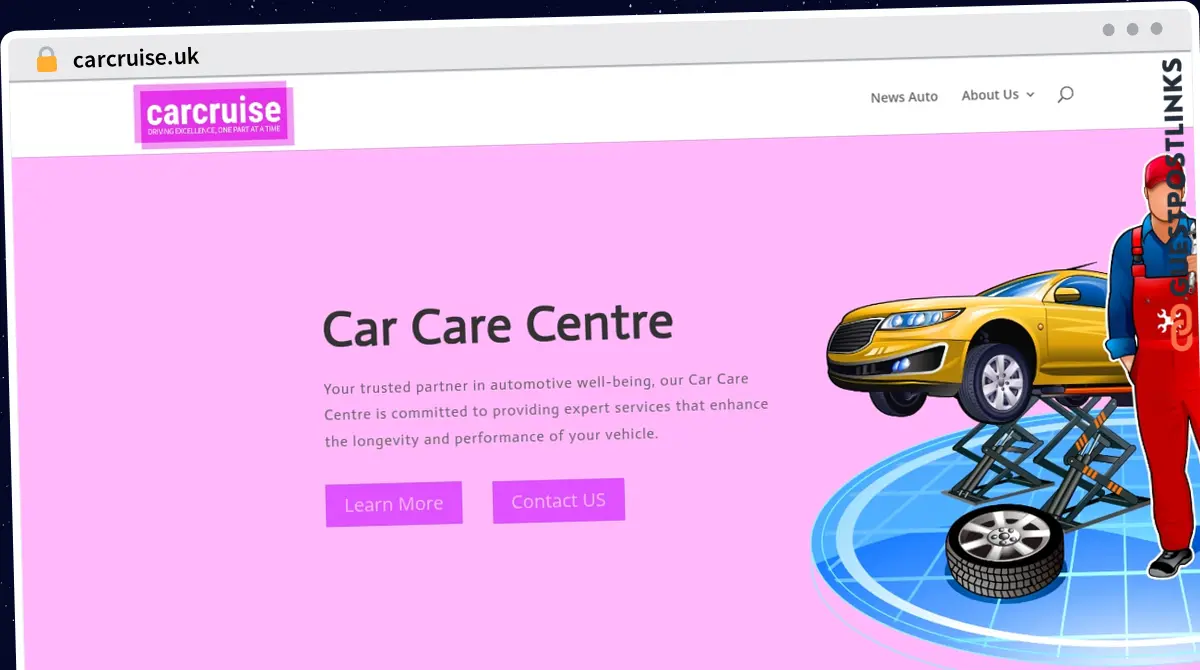Click the first gray window dot
This screenshot has height=670, width=1200.
1108,29
